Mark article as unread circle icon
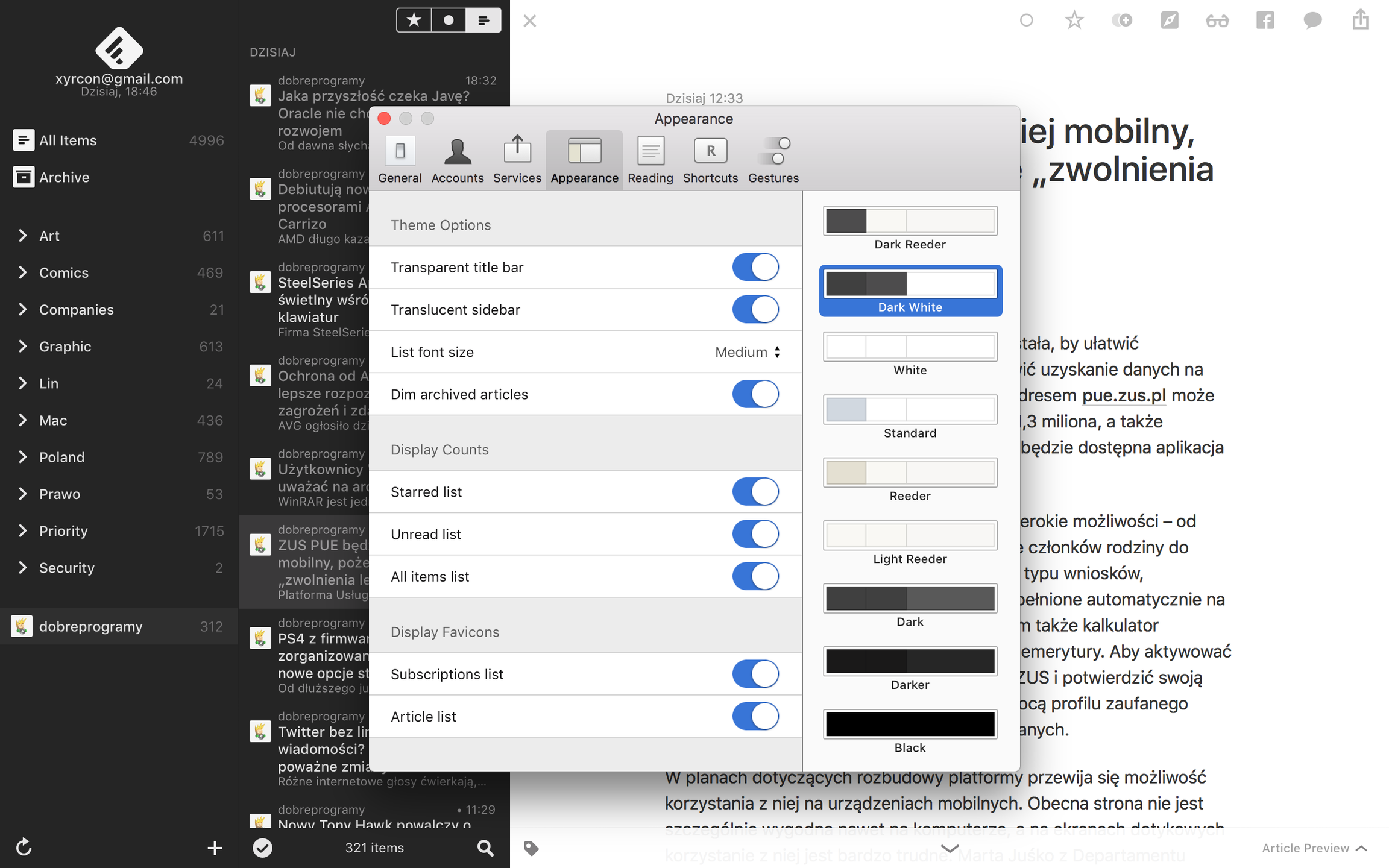The width and height of the screenshot is (1389, 868). tap(1026, 21)
